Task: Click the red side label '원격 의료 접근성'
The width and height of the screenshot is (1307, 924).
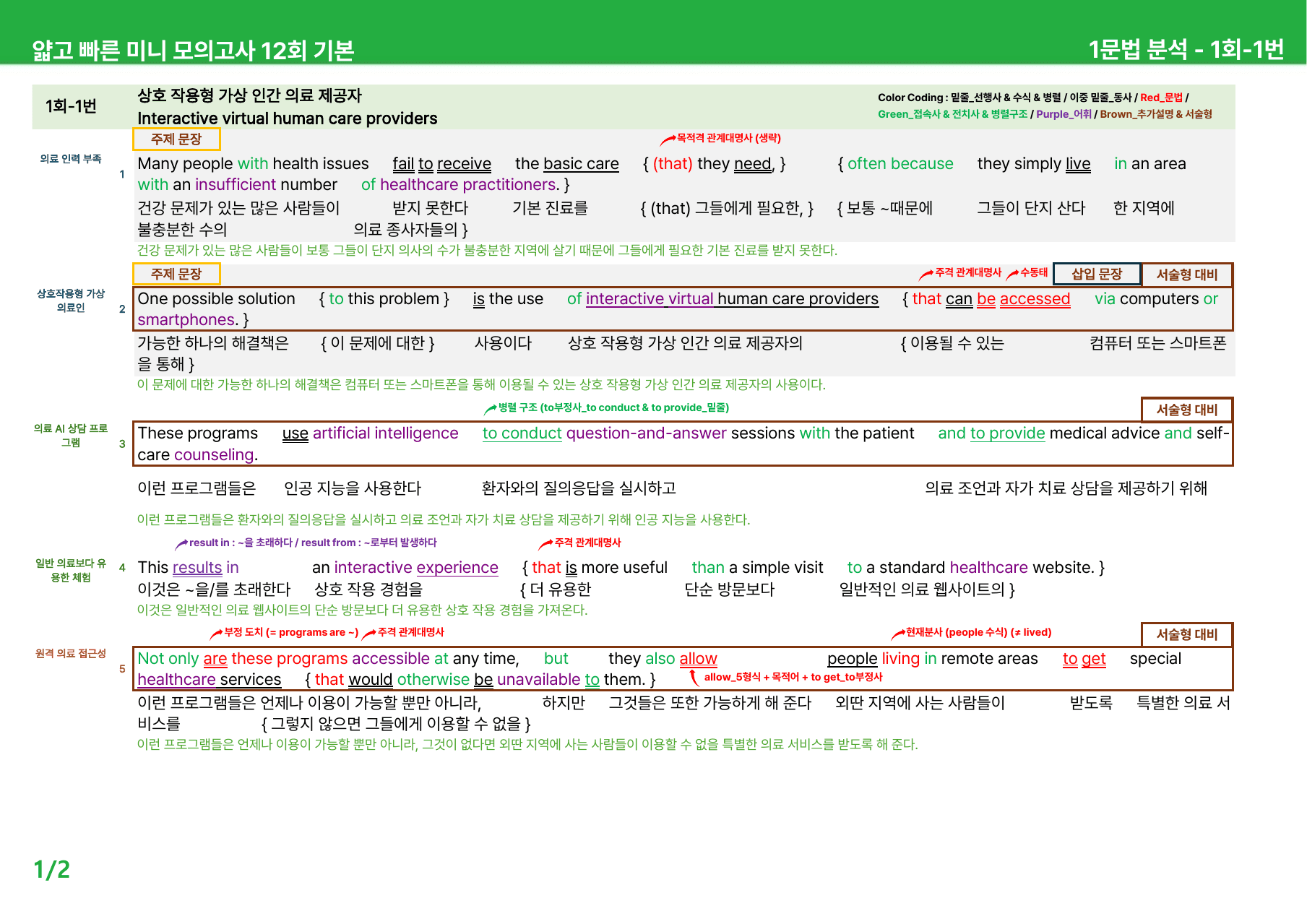Action: tap(71, 654)
